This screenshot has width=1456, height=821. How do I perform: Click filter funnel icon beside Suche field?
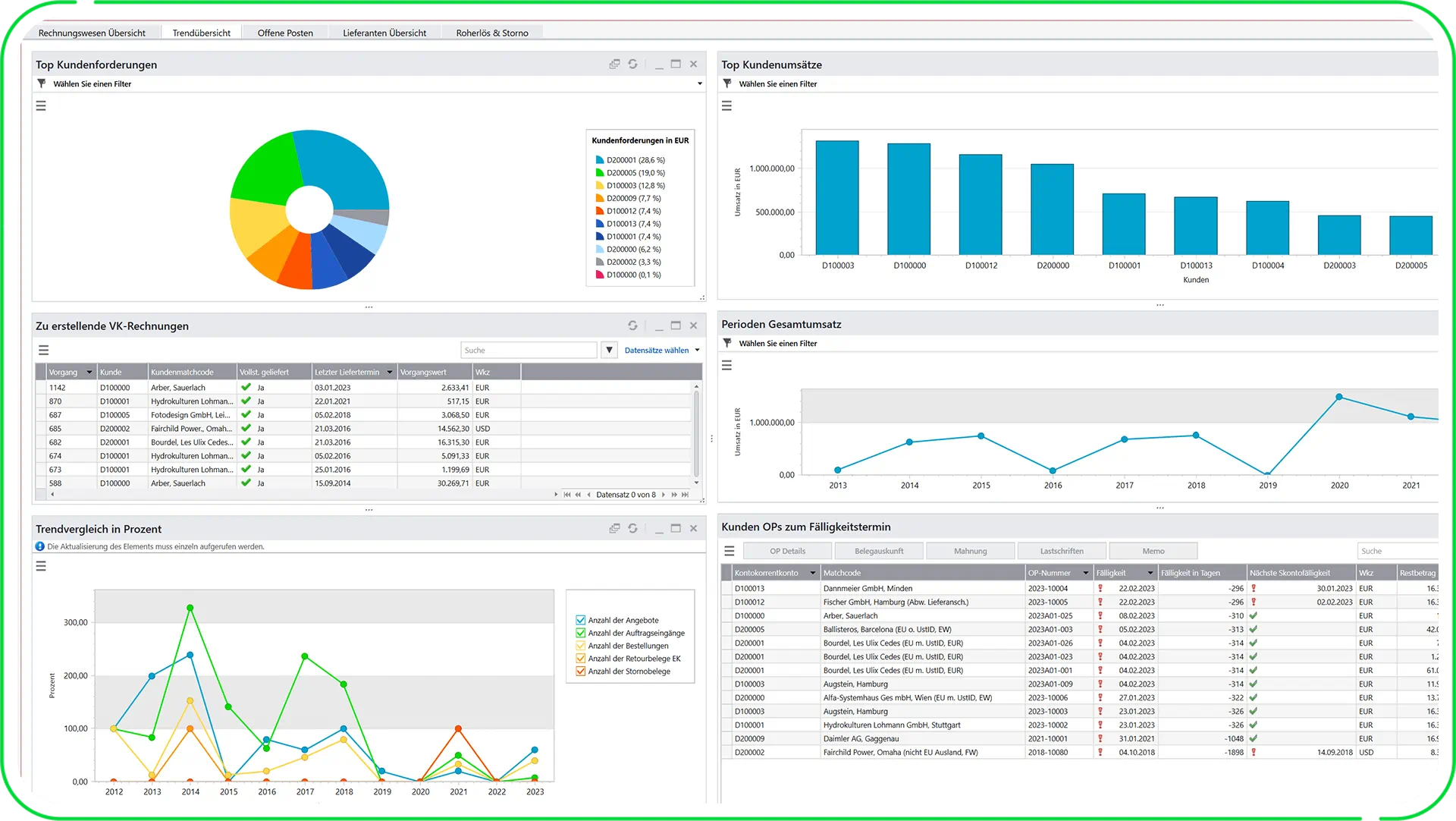(609, 351)
